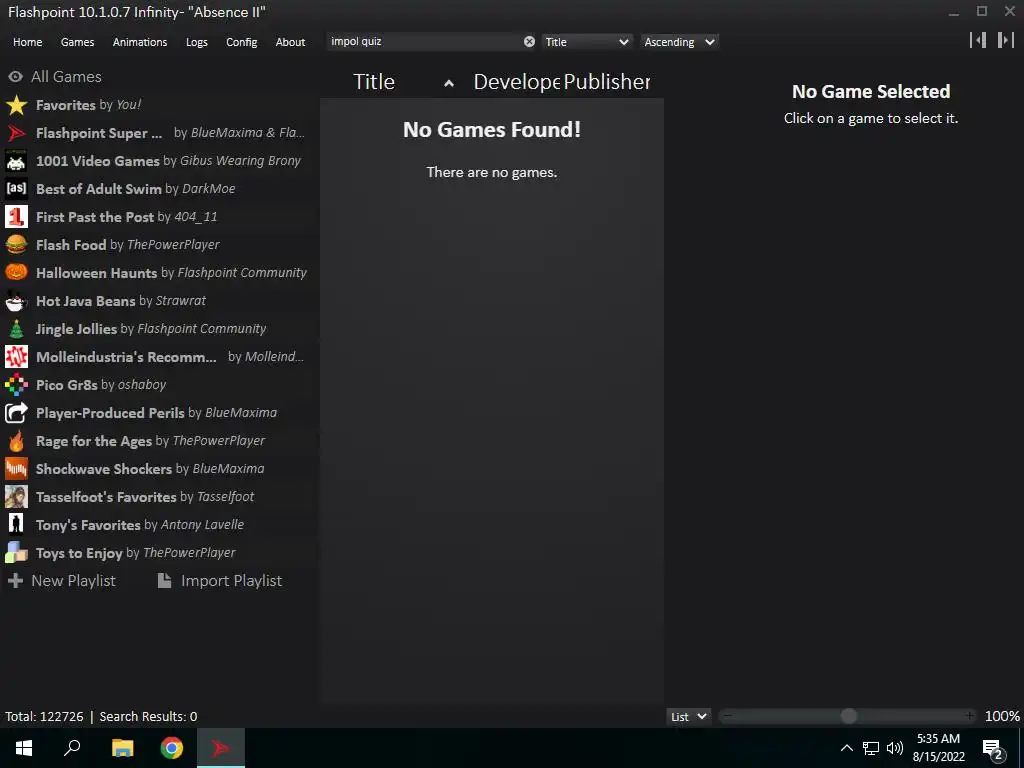The width and height of the screenshot is (1024, 768).
Task: Click the Flashpoint Super playlist red arrow icon
Action: click(x=16, y=133)
